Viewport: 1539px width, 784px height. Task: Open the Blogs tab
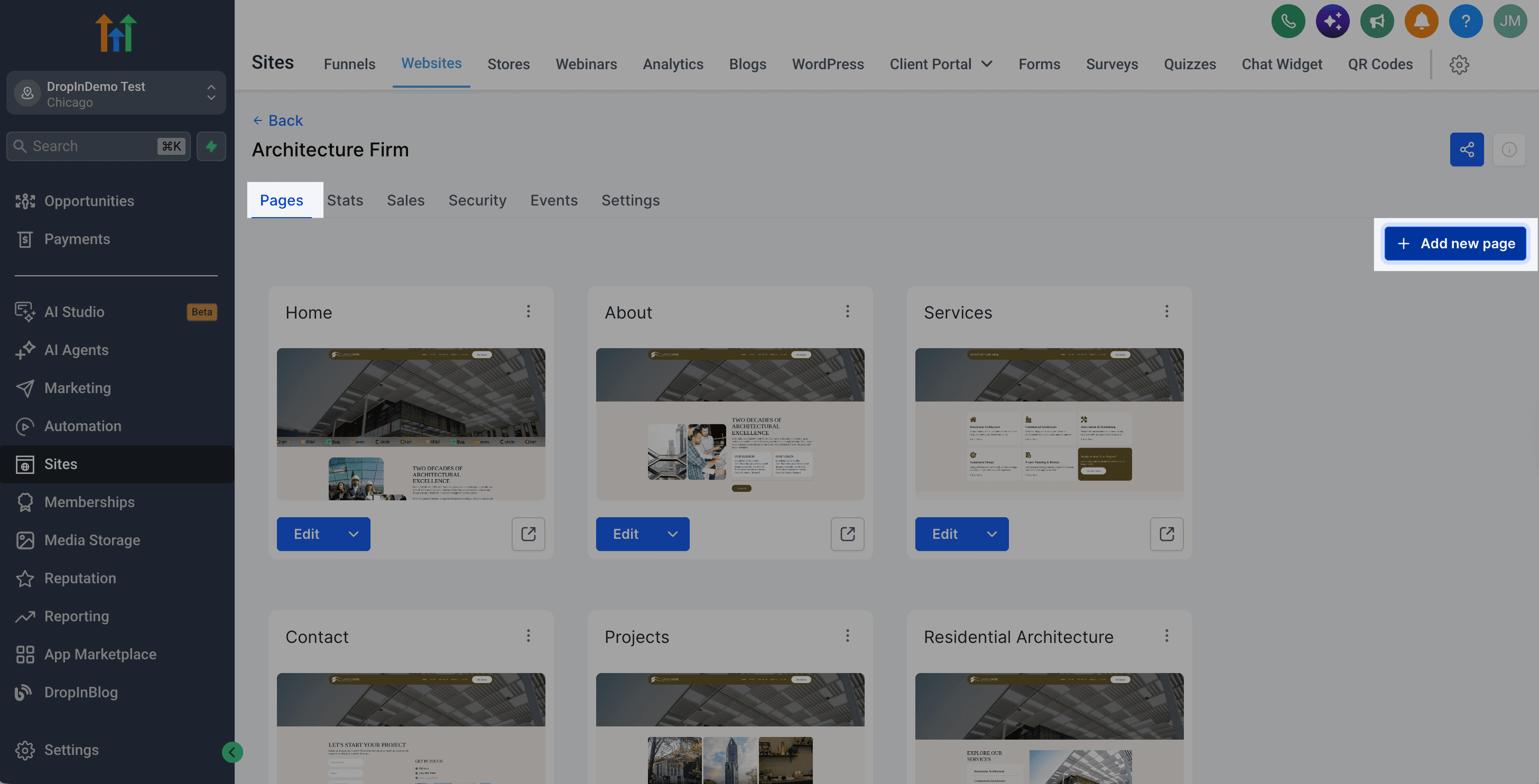[747, 64]
